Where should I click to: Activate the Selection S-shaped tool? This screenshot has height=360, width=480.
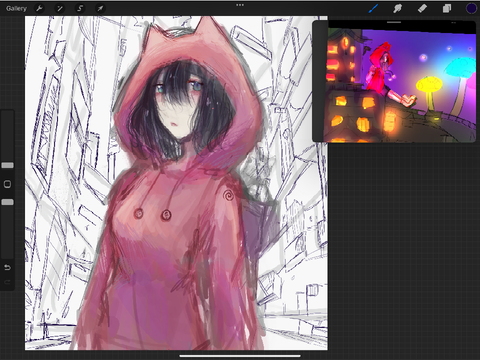[80, 8]
